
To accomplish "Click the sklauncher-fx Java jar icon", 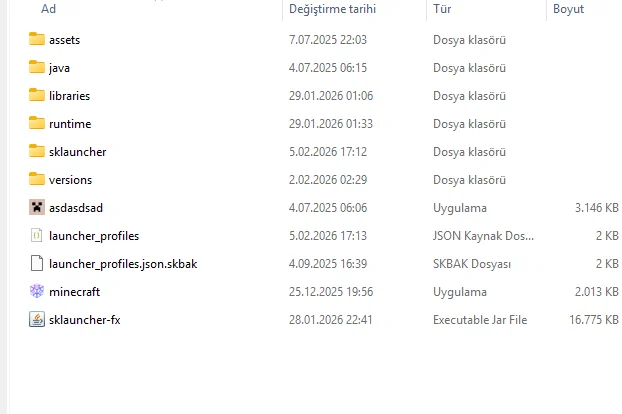I will click(37, 320).
